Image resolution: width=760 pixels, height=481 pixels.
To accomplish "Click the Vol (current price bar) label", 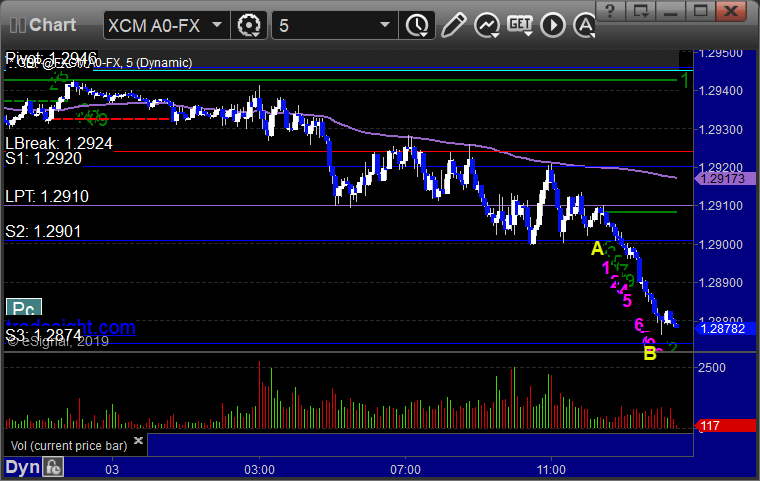I will (69, 446).
